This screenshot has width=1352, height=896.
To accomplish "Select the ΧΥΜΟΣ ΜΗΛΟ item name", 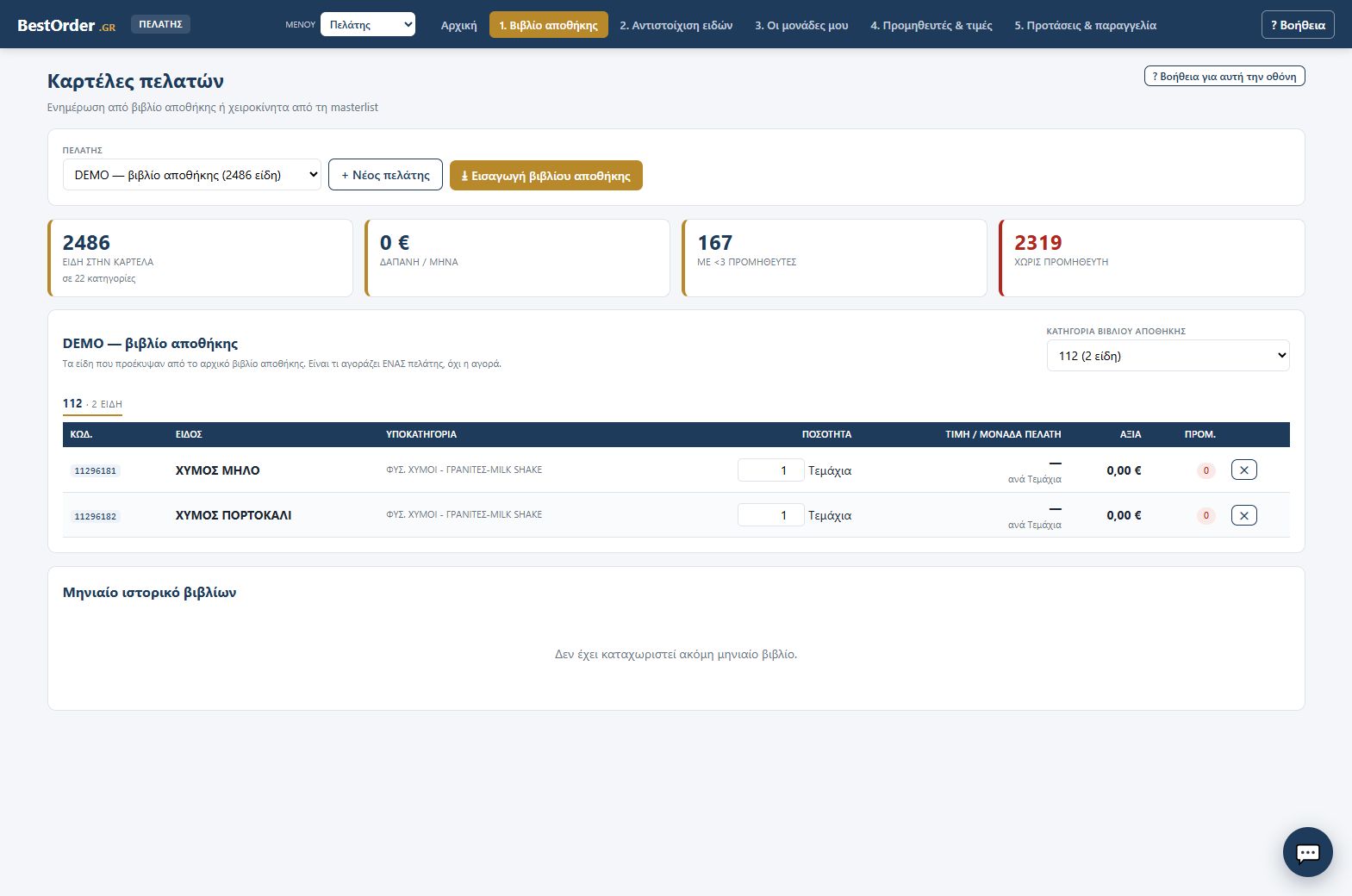I will (x=217, y=470).
